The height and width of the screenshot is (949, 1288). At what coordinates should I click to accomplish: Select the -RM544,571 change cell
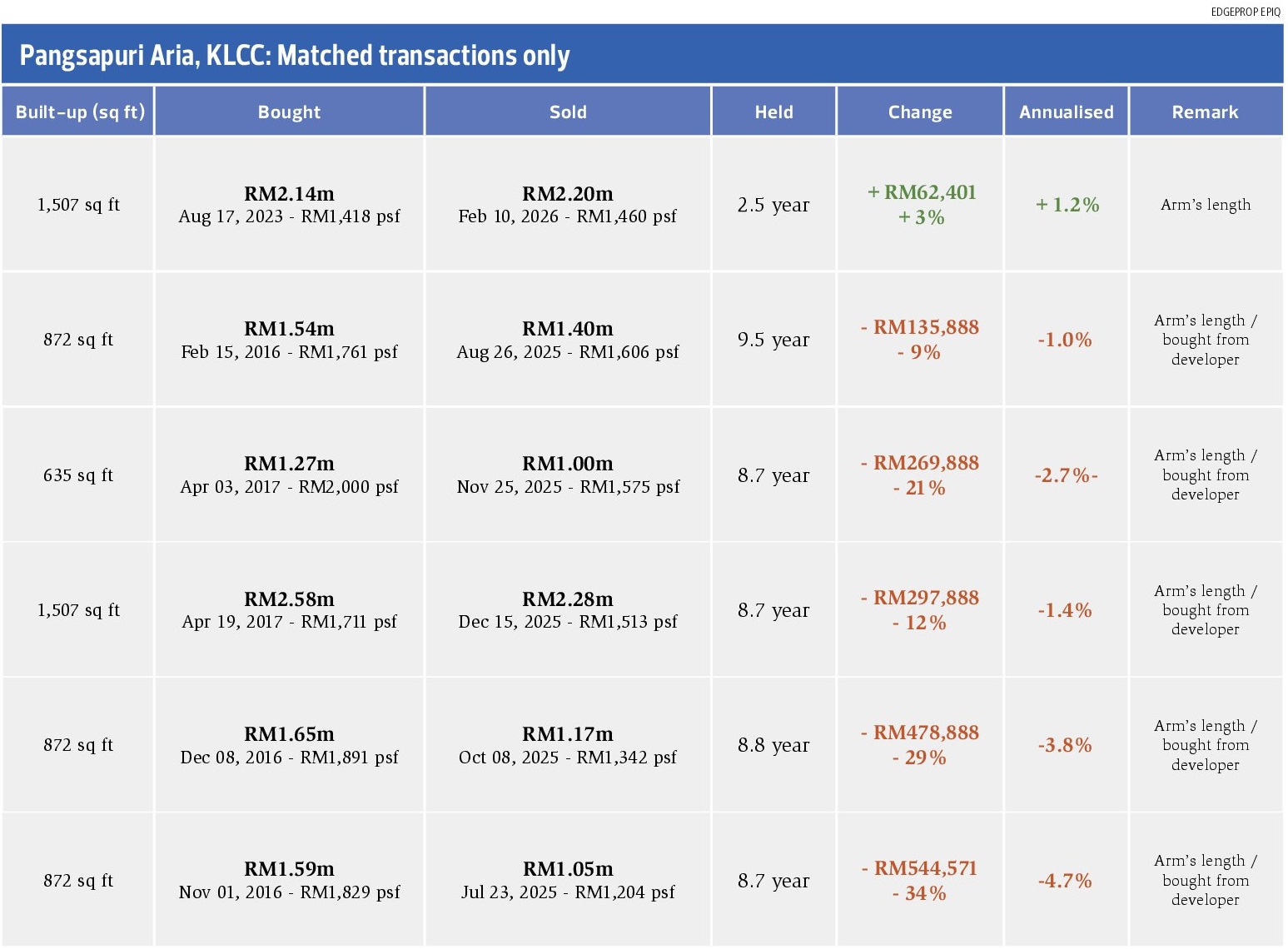(920, 880)
